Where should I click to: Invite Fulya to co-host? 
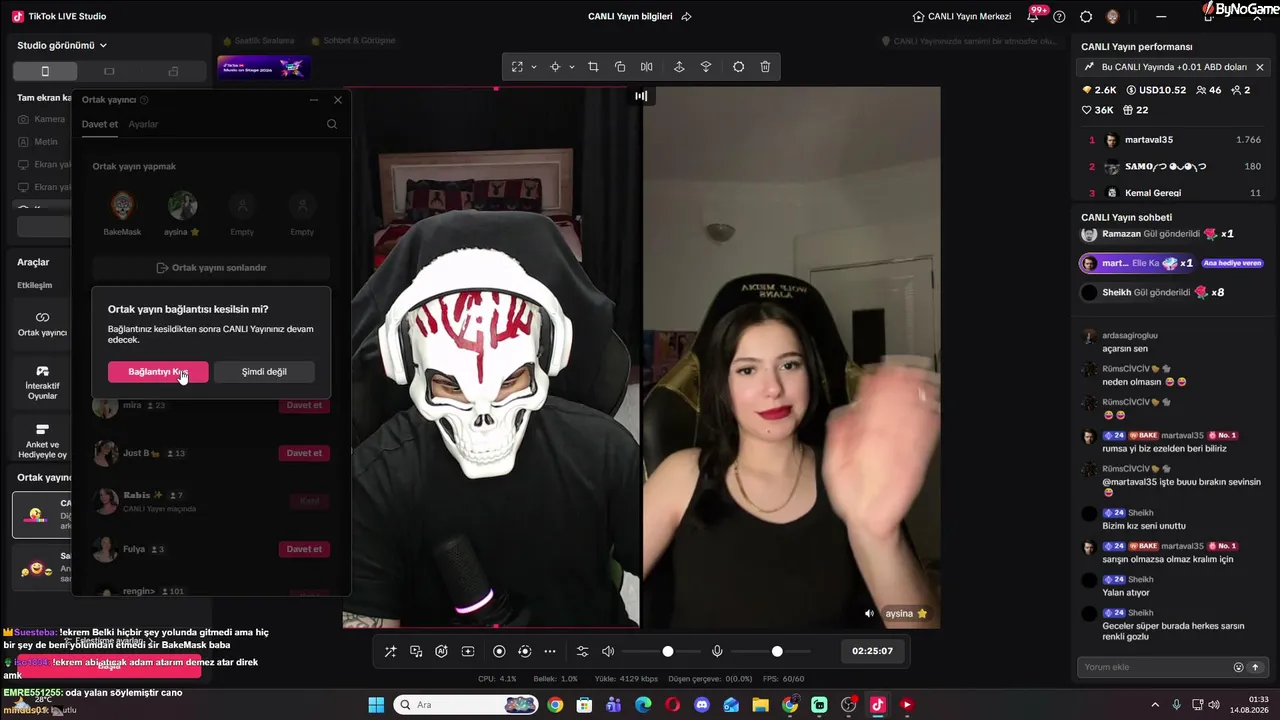tap(304, 549)
